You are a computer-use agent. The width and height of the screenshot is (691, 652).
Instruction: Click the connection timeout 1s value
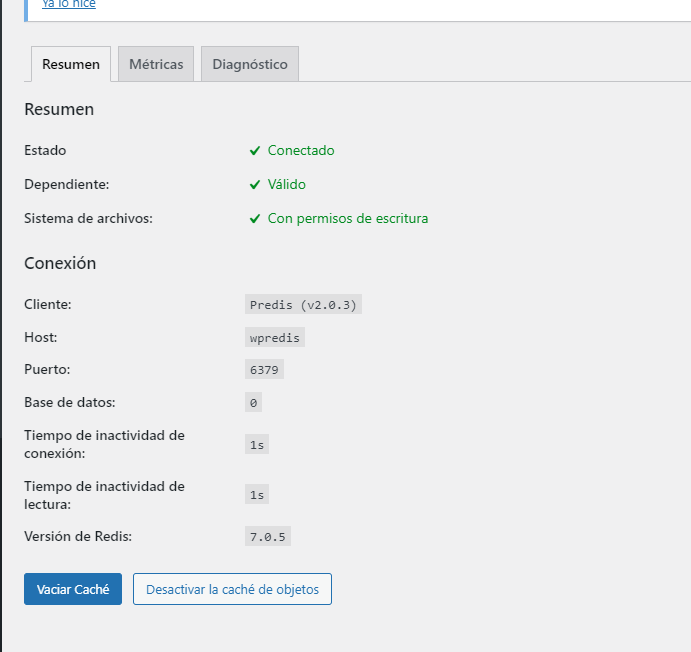coord(257,445)
